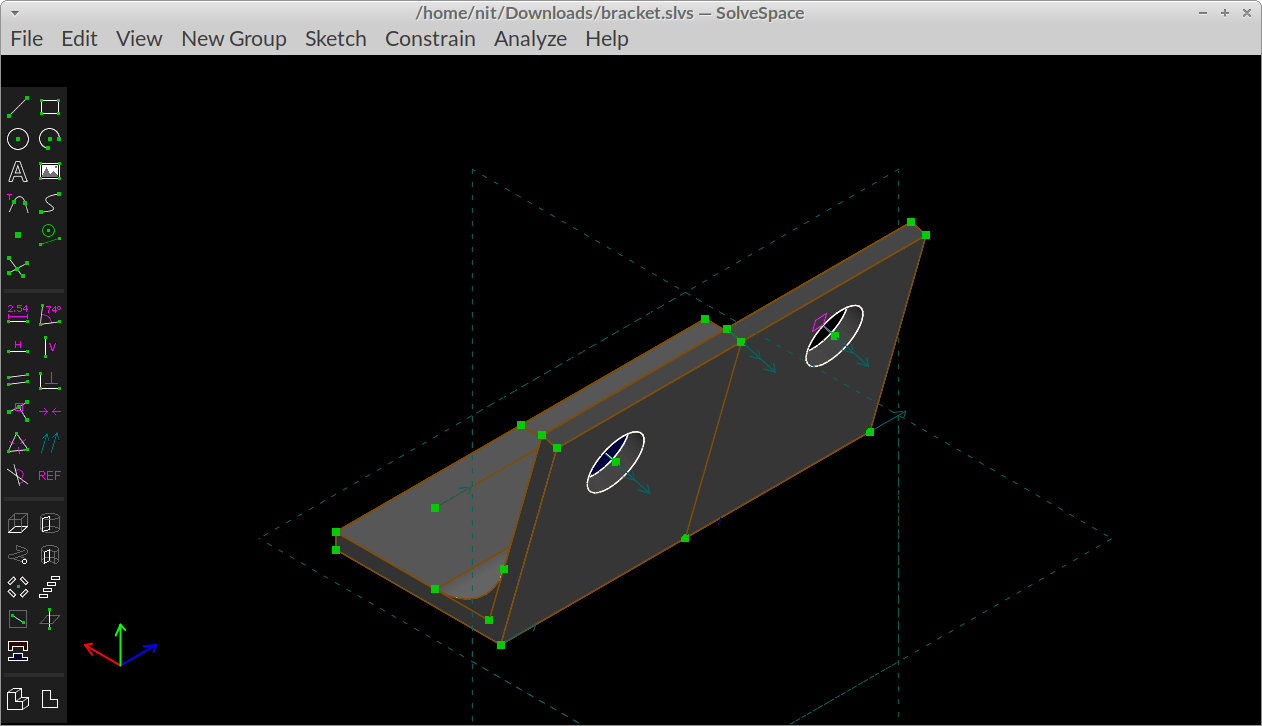Toggle the REF reference dimension mode
This screenshot has width=1262, height=726.
click(x=49, y=475)
